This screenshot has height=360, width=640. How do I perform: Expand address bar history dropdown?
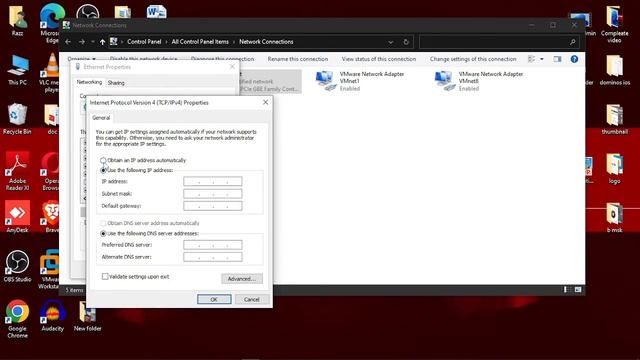coord(391,42)
